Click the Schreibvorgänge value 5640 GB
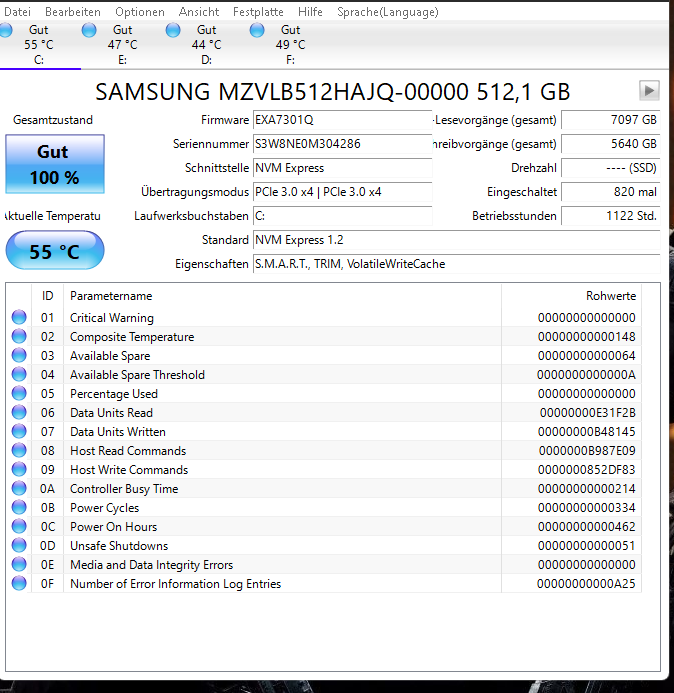 click(611, 144)
